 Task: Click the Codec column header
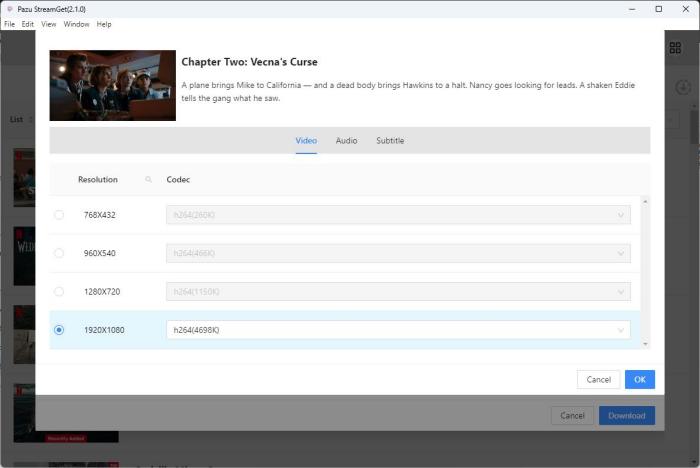178,180
